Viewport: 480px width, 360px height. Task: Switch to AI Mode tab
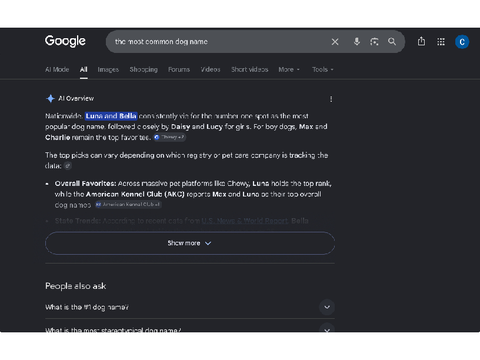[57, 69]
